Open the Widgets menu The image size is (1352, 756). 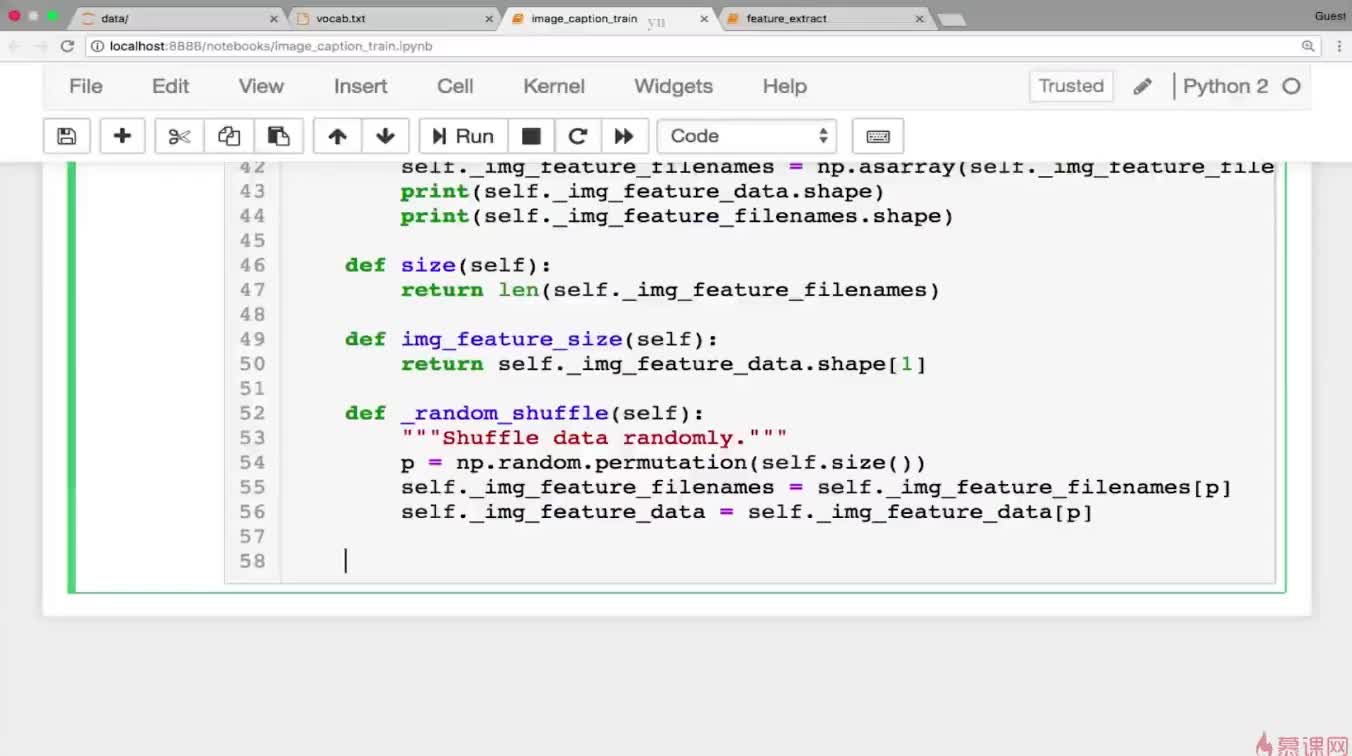(x=673, y=86)
